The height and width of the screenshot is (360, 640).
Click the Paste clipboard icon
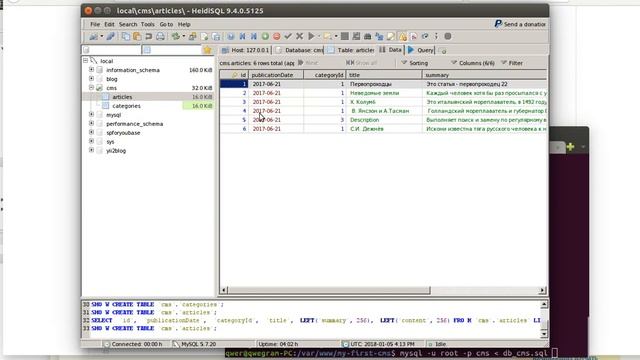click(x=137, y=37)
